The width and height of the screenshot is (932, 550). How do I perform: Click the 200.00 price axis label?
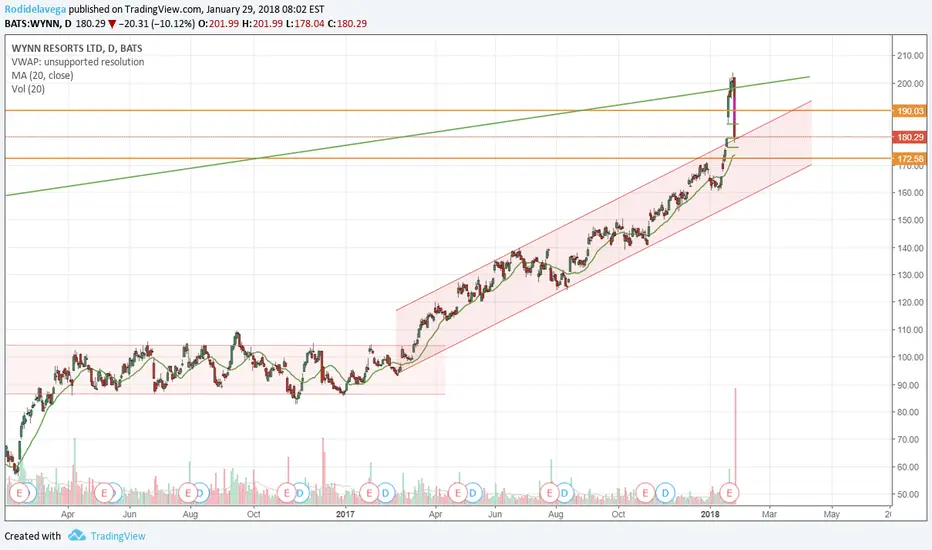point(910,84)
